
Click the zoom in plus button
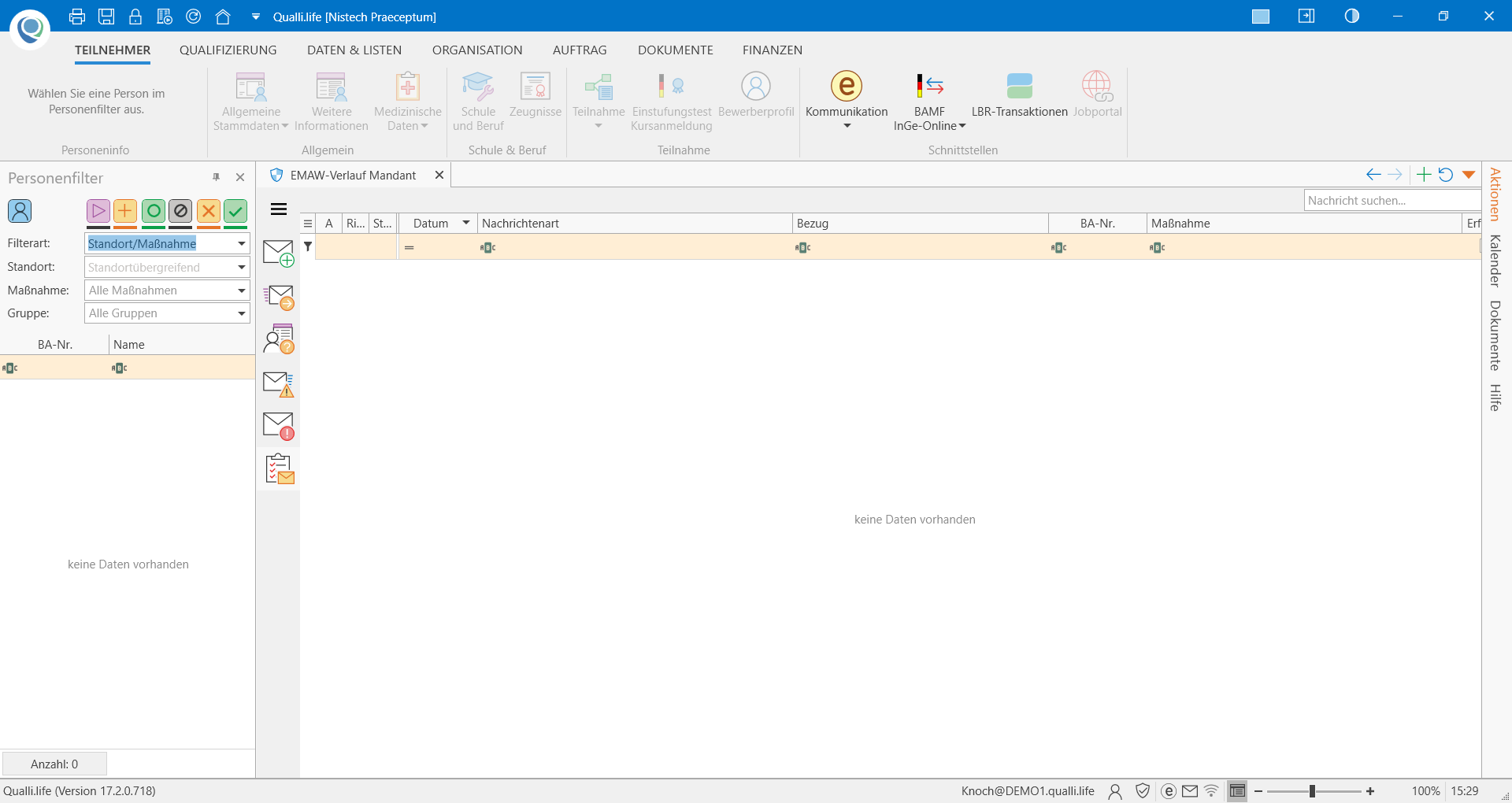pyautogui.click(x=1370, y=791)
